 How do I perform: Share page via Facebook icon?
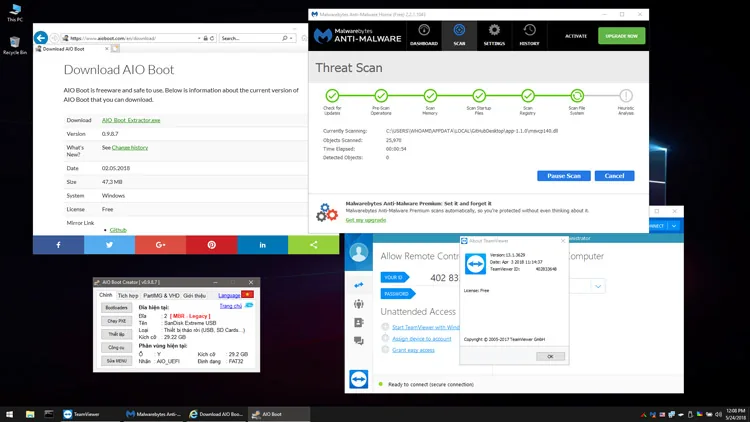(x=58, y=245)
